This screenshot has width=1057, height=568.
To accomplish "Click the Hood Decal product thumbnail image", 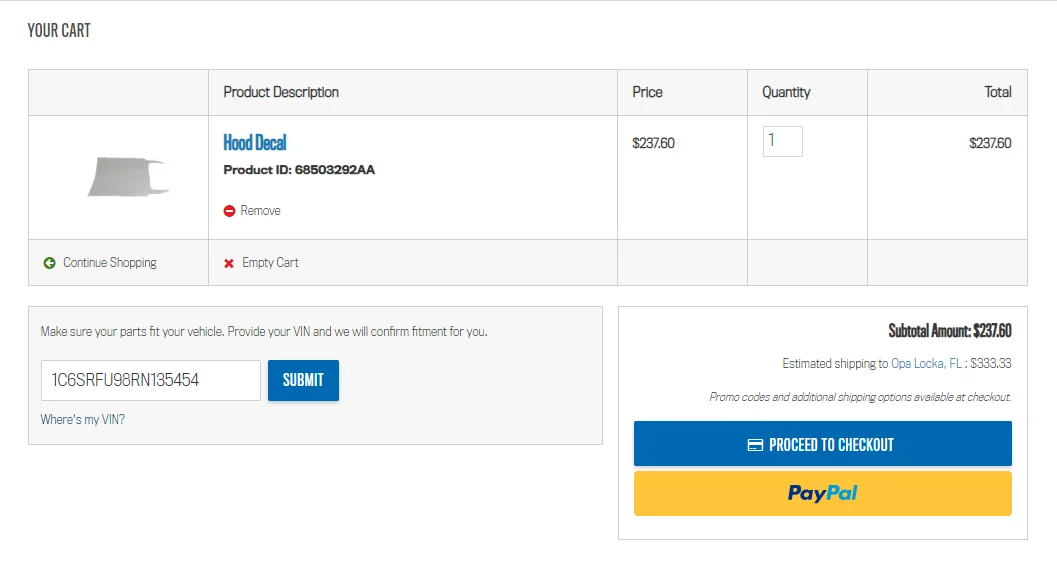I will point(129,177).
